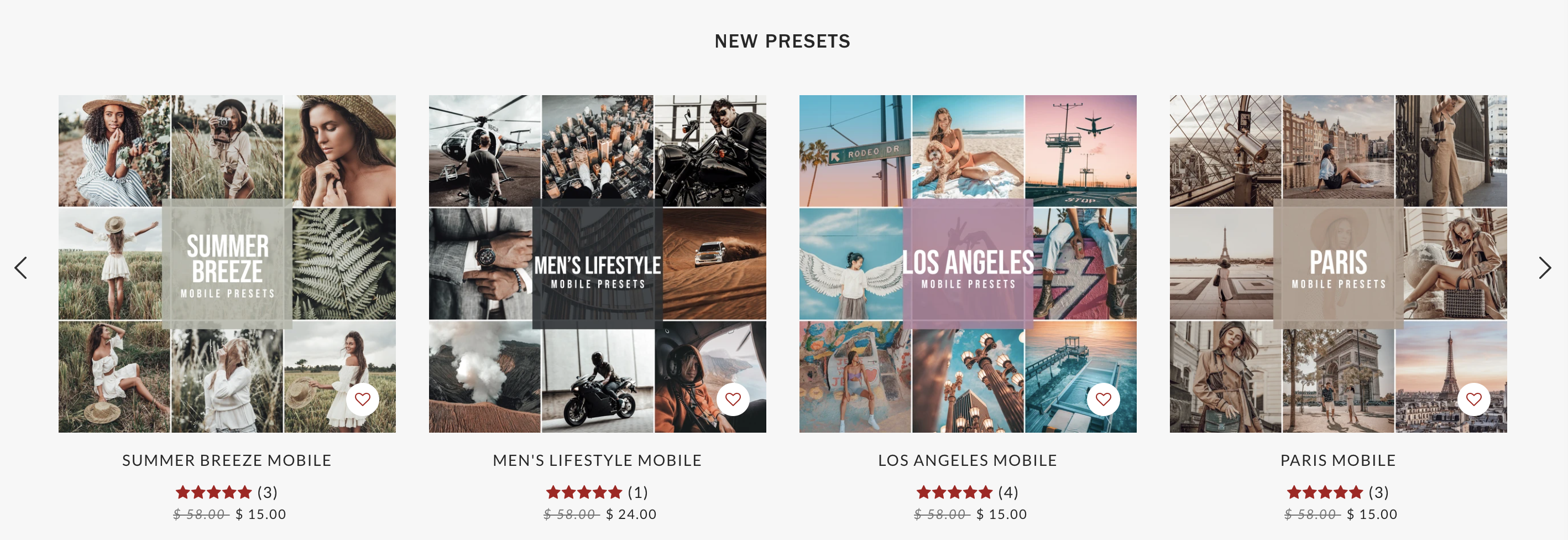
Task: Favorite the Los Angeles Mobile preset
Action: click(1104, 399)
